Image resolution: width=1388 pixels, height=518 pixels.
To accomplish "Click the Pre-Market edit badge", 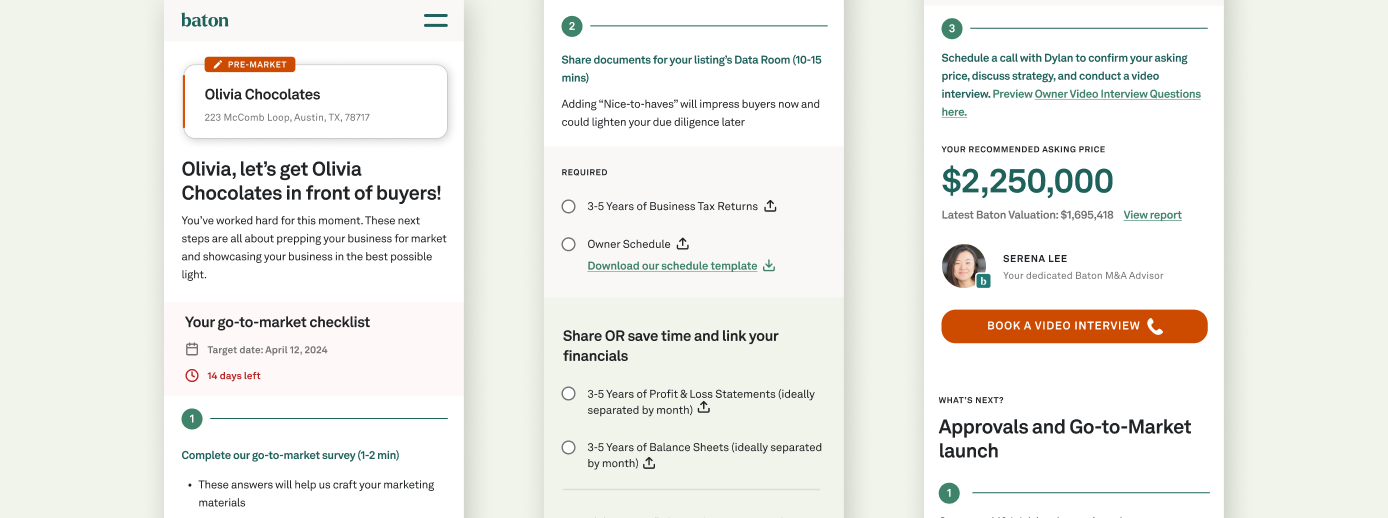I will point(250,64).
